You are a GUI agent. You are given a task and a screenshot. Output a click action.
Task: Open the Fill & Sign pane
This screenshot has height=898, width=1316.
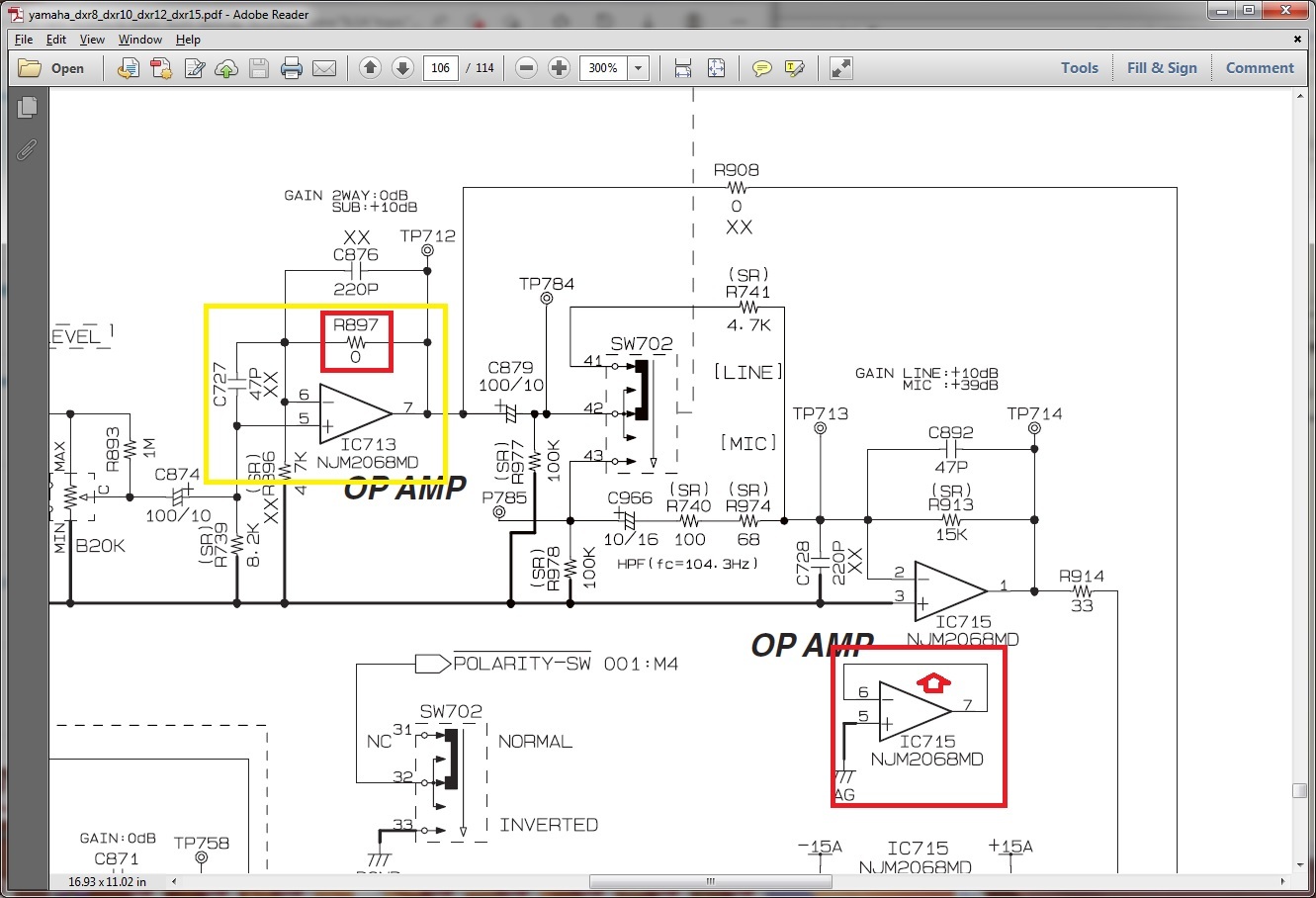(x=1162, y=68)
